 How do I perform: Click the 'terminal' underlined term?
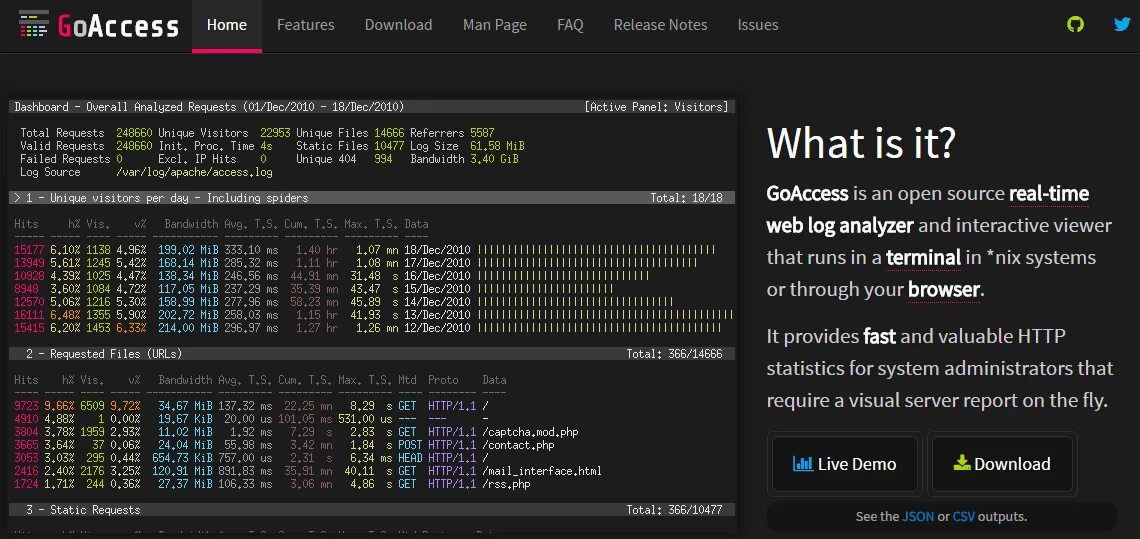pos(923,257)
